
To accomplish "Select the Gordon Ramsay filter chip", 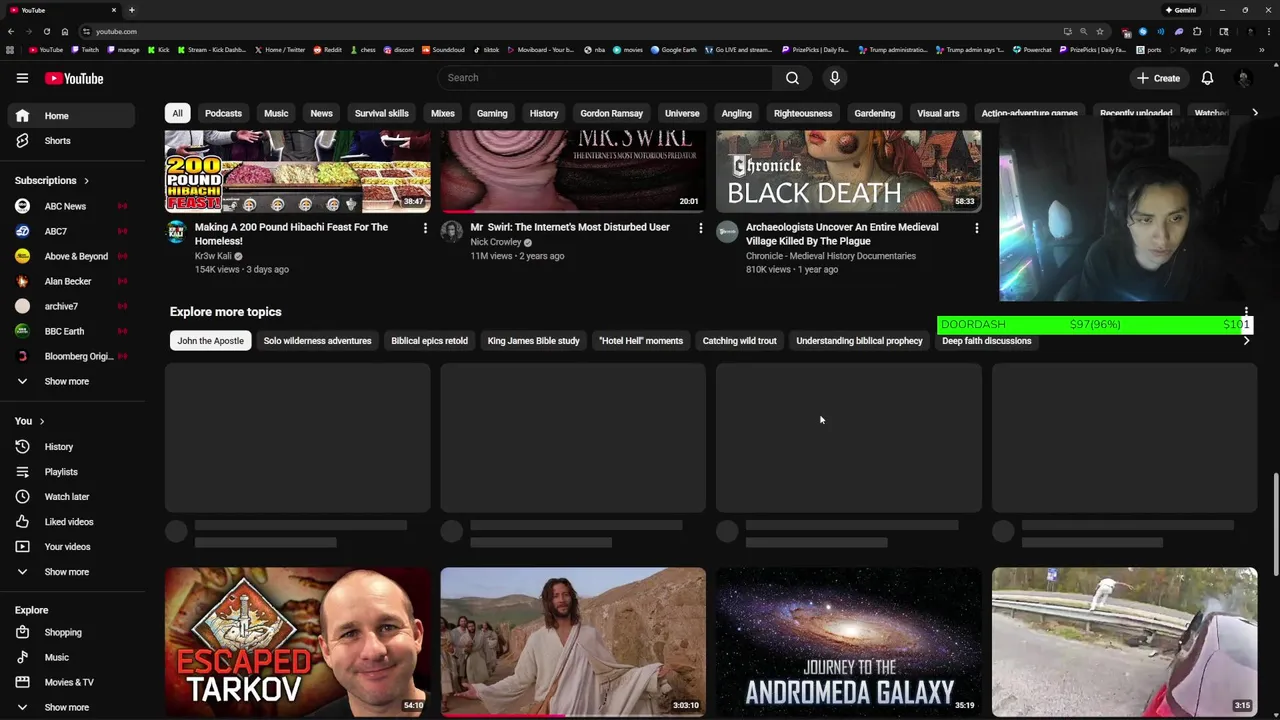I will [x=611, y=113].
